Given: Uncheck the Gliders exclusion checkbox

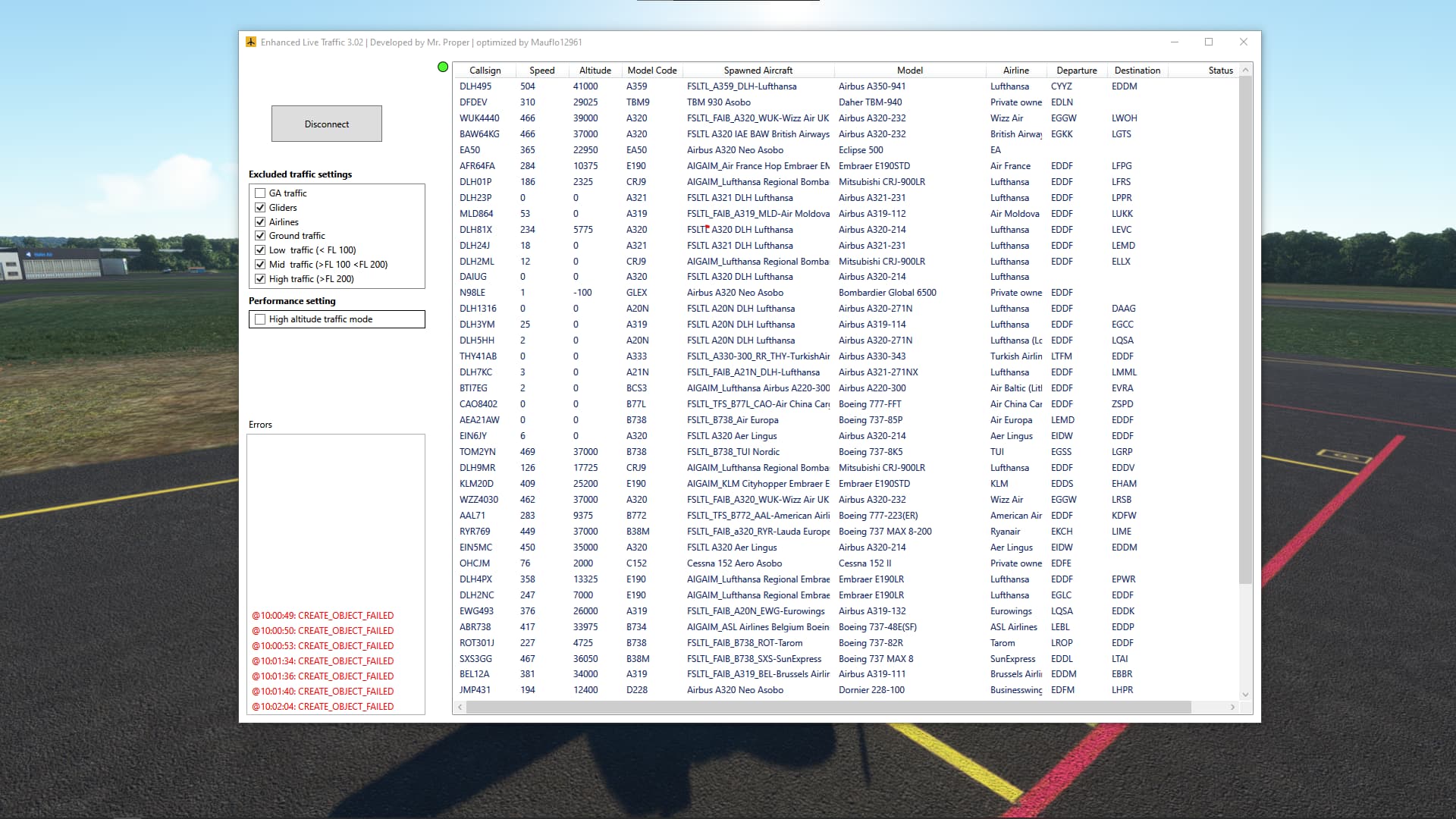Looking at the screenshot, I should click(260, 208).
